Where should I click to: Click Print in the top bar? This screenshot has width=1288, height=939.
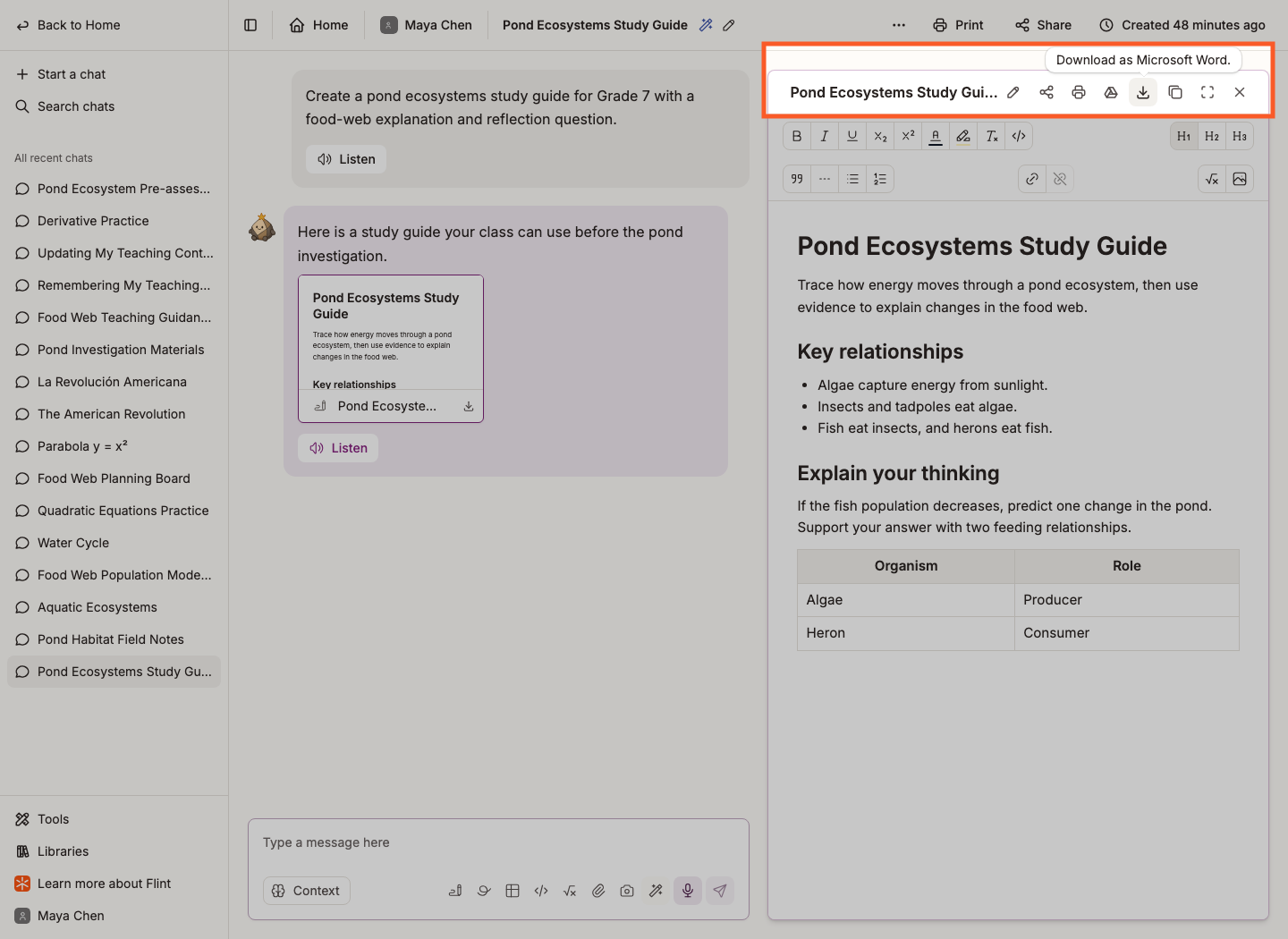coord(958,25)
